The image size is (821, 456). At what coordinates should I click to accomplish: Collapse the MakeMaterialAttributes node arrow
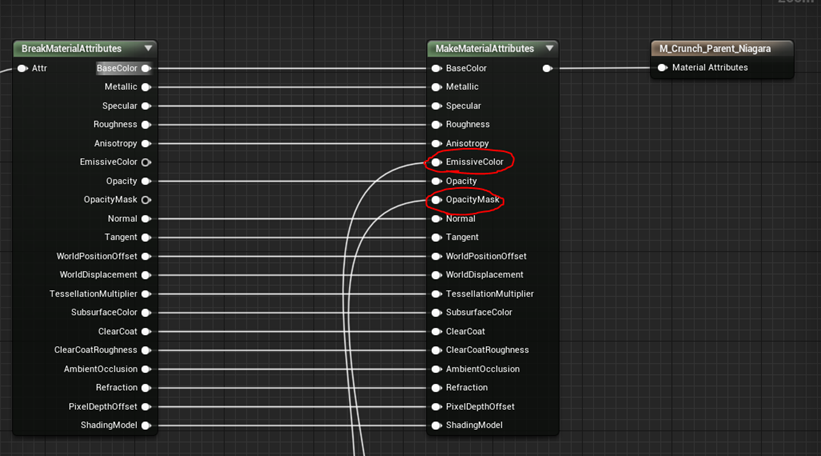click(x=549, y=48)
